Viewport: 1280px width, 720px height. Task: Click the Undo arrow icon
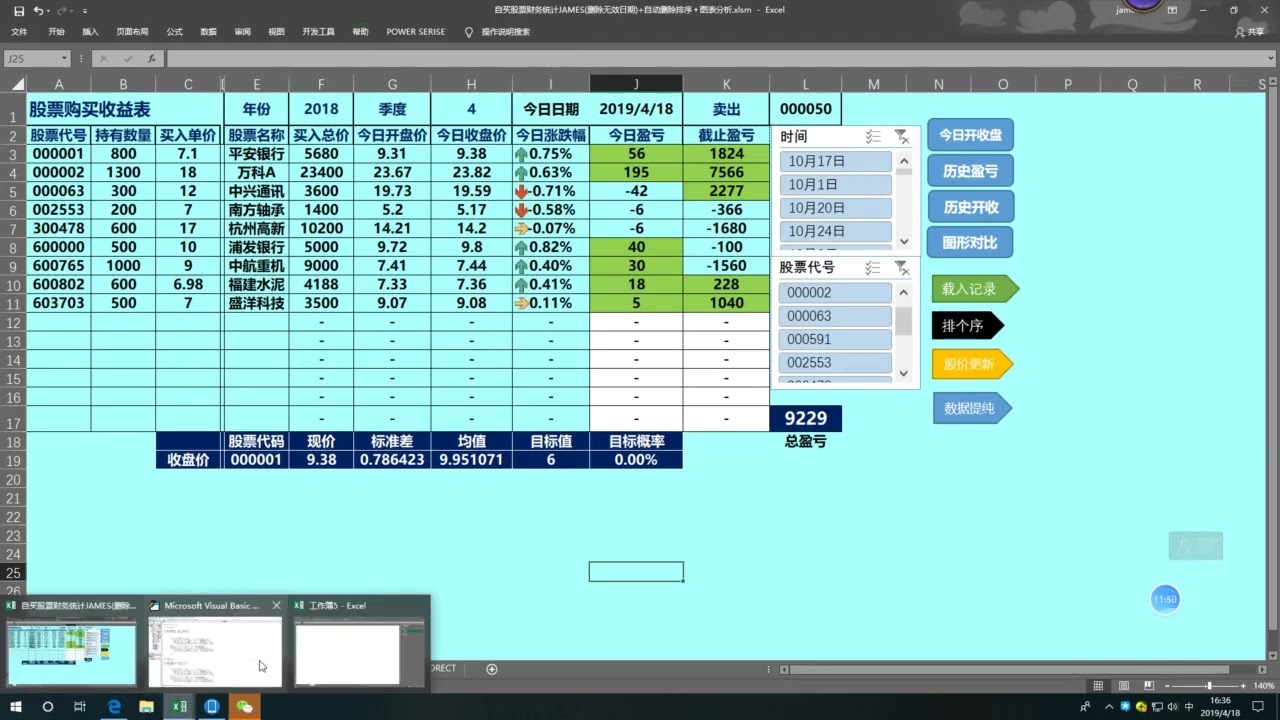(39, 10)
